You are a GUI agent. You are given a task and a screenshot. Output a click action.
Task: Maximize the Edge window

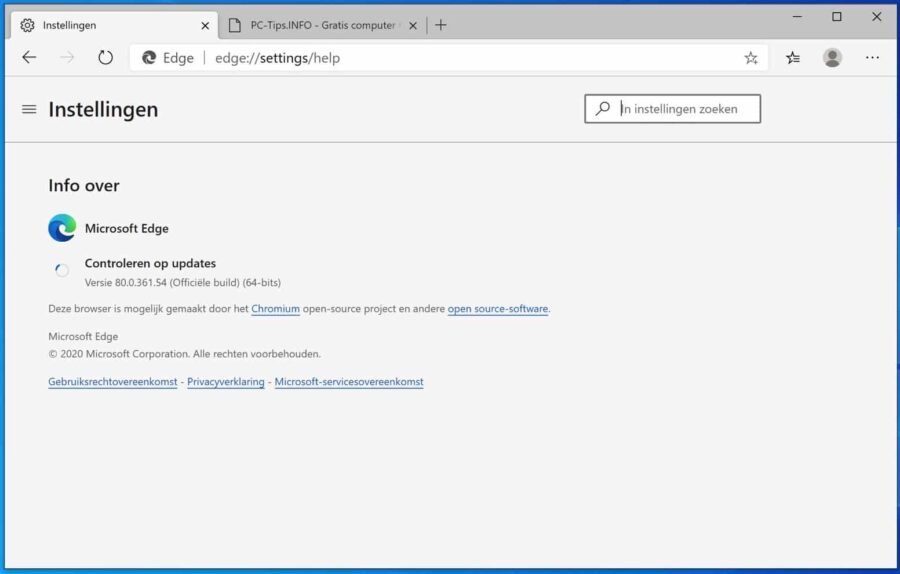837,17
